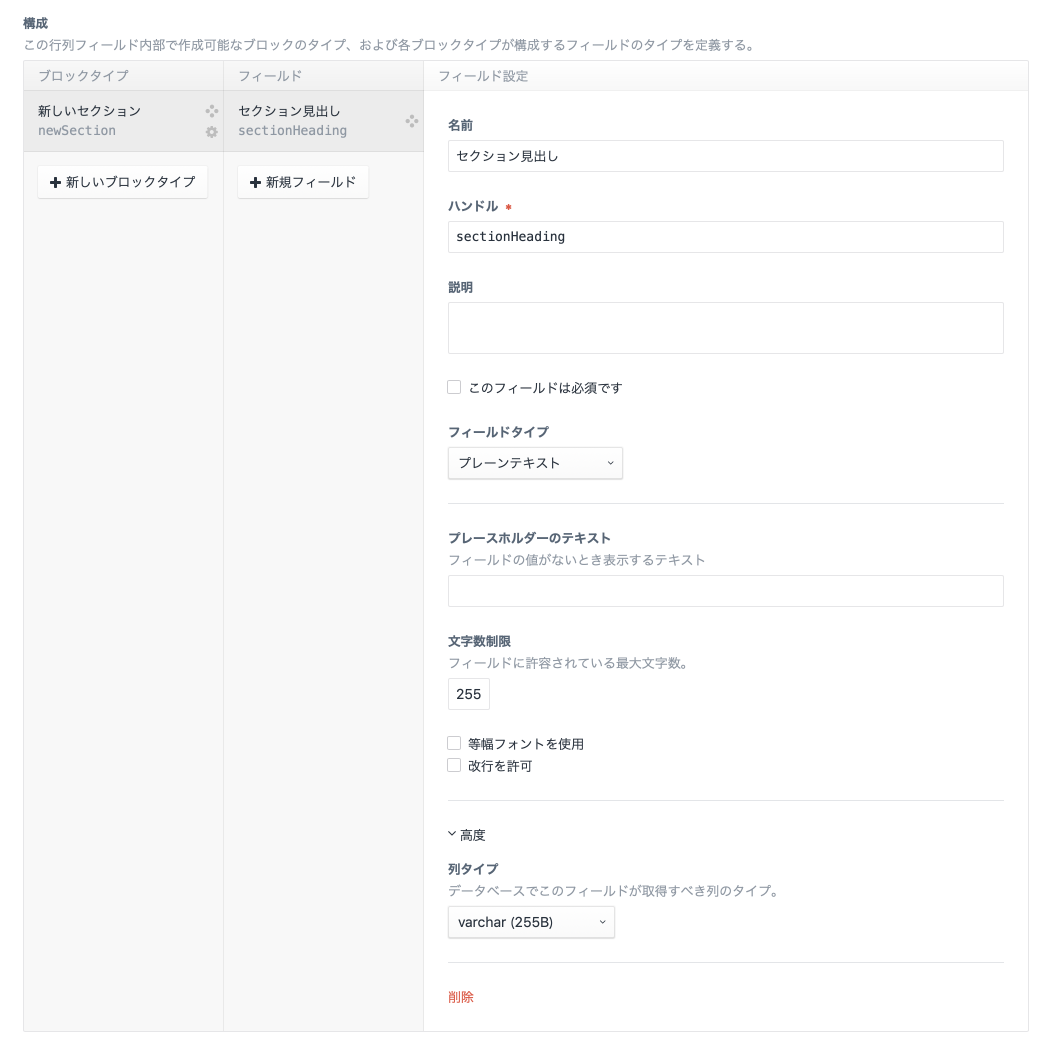Check the 等幅フォントを使用 option

(454, 743)
